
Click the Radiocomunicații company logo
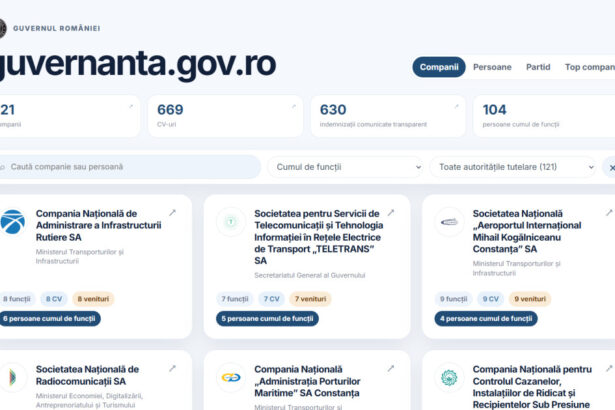13,377
